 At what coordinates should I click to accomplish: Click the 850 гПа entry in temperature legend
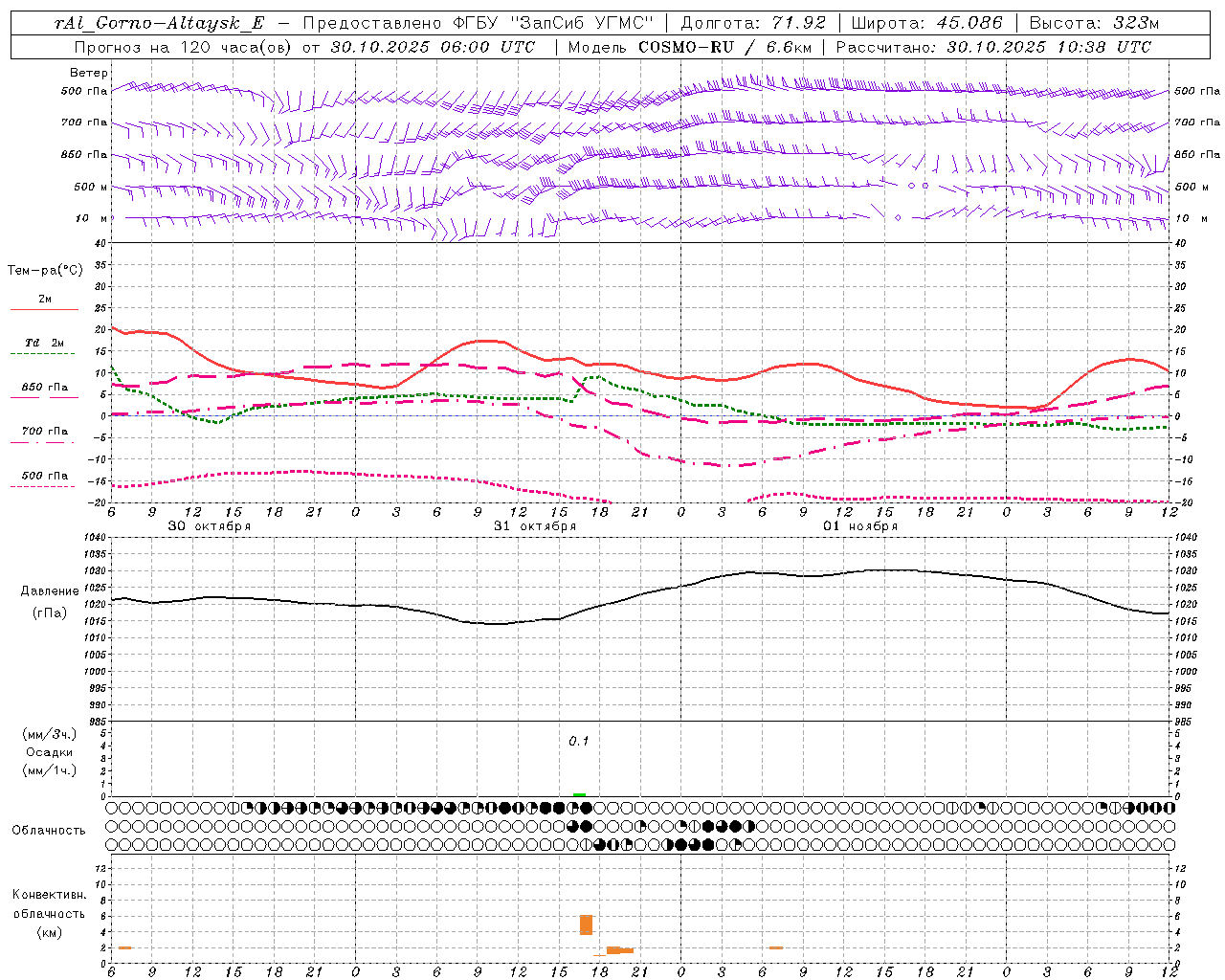pos(45,388)
